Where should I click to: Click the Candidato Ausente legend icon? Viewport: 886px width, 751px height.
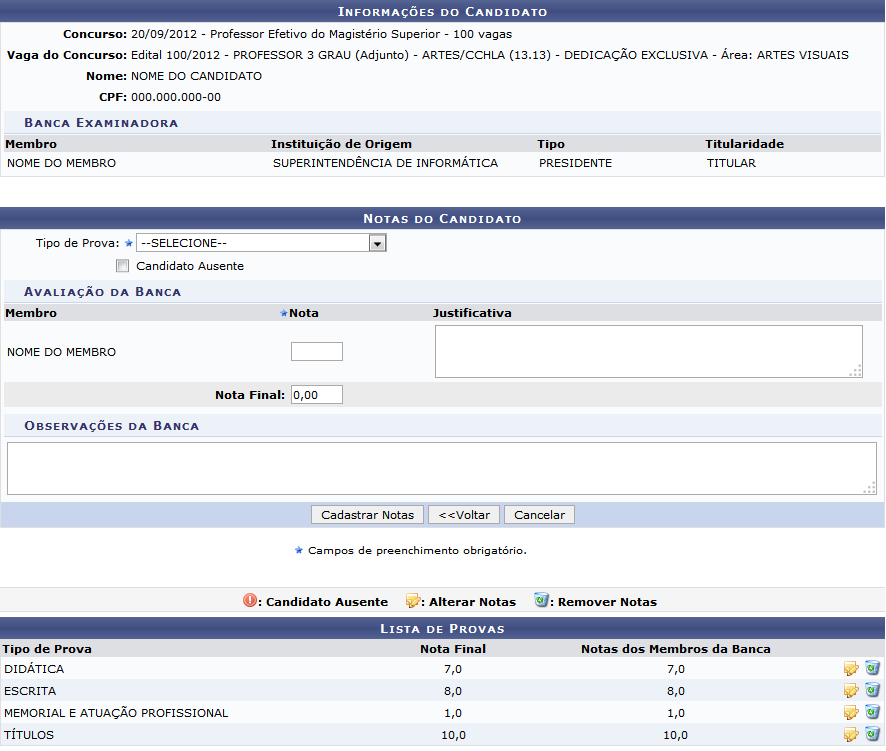(x=250, y=601)
